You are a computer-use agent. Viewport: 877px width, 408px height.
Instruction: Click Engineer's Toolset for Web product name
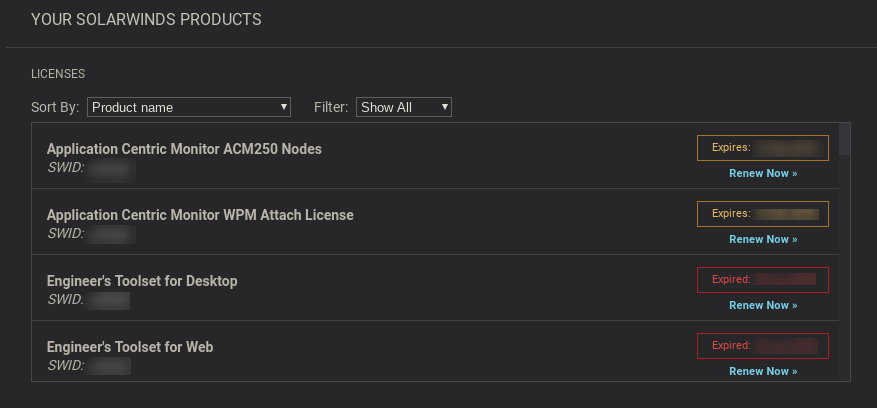130,347
